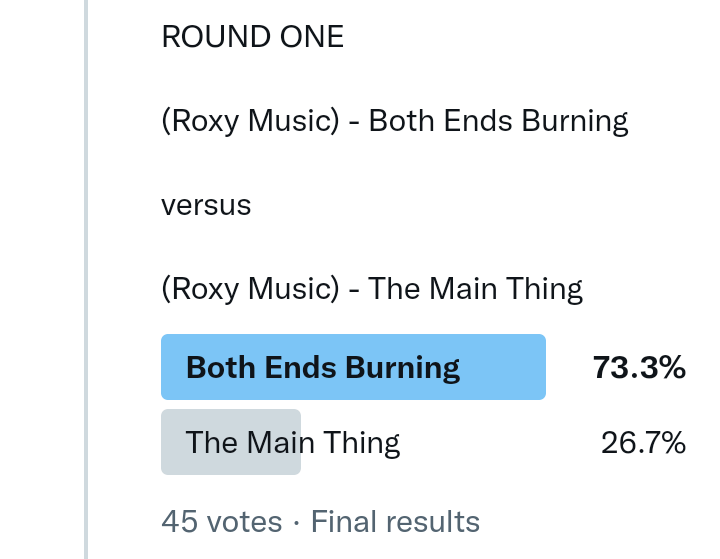Select the blue Both Ends Burning poll bar
The width and height of the screenshot is (720, 559).
tap(500, 367)
